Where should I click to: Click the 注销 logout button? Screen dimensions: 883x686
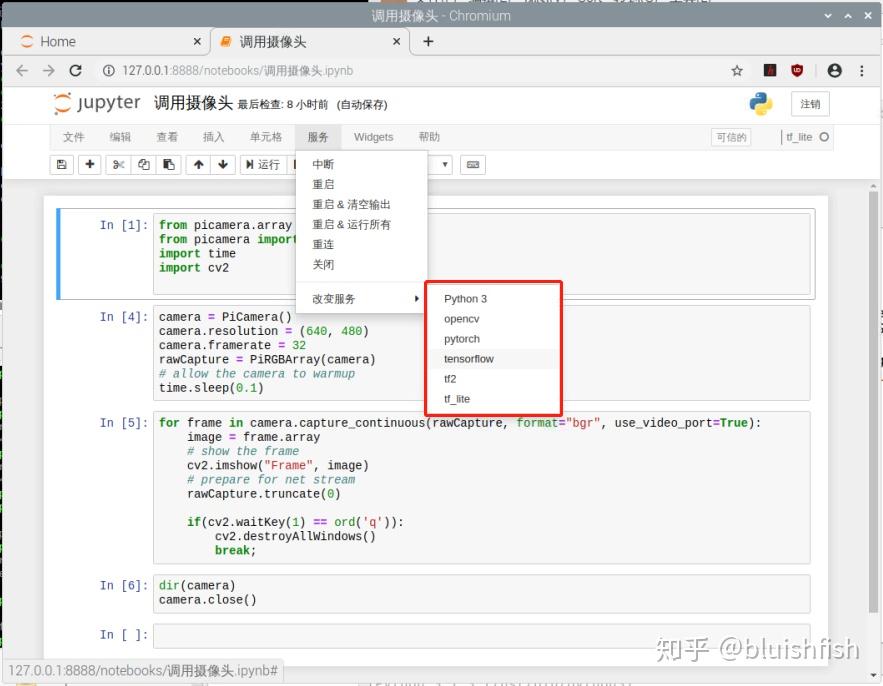coord(810,103)
